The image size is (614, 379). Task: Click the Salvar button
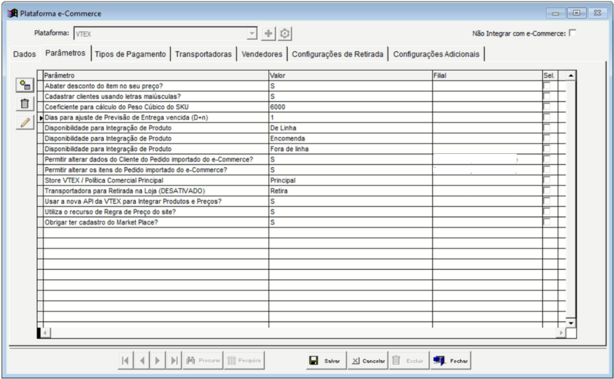(326, 360)
